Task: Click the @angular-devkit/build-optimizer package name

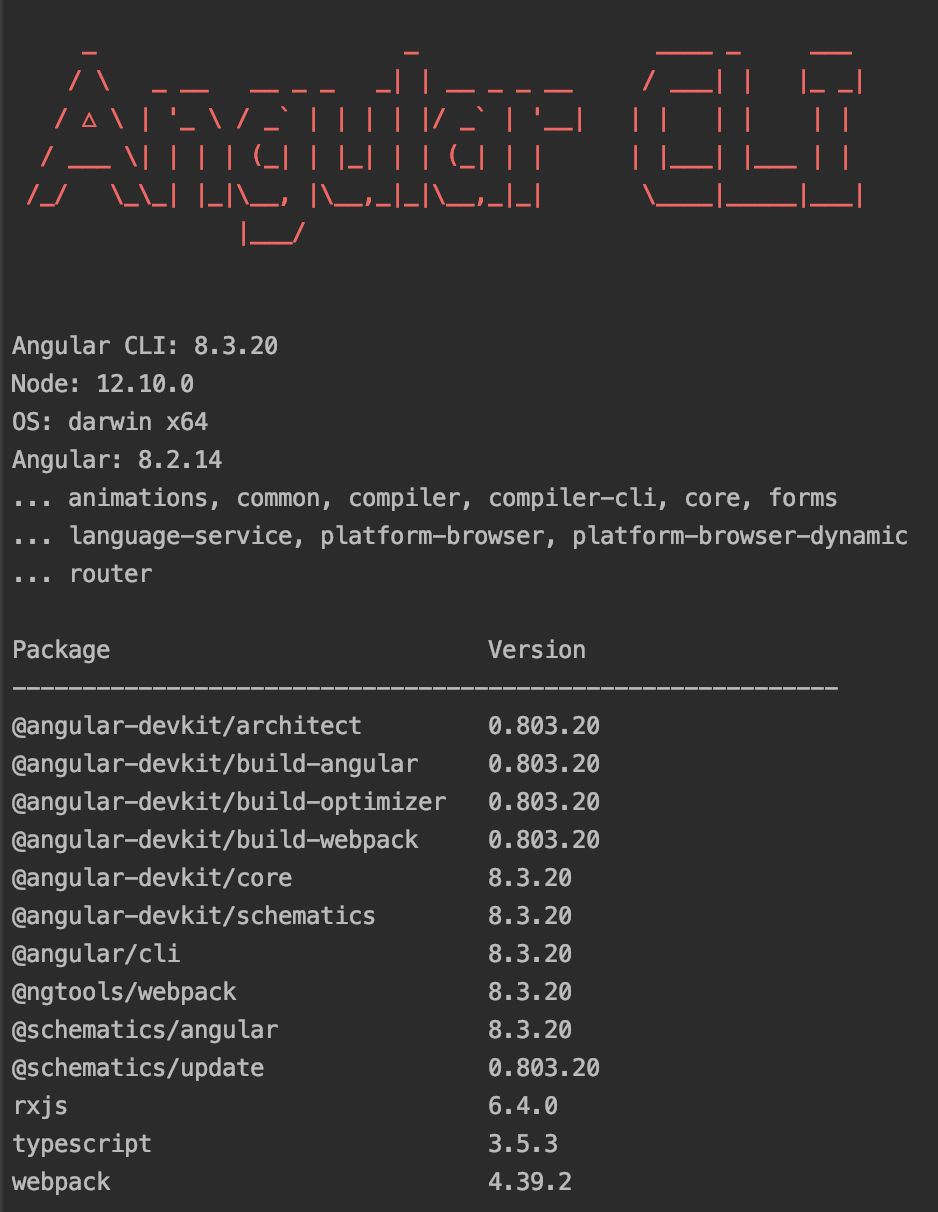Action: click(229, 802)
